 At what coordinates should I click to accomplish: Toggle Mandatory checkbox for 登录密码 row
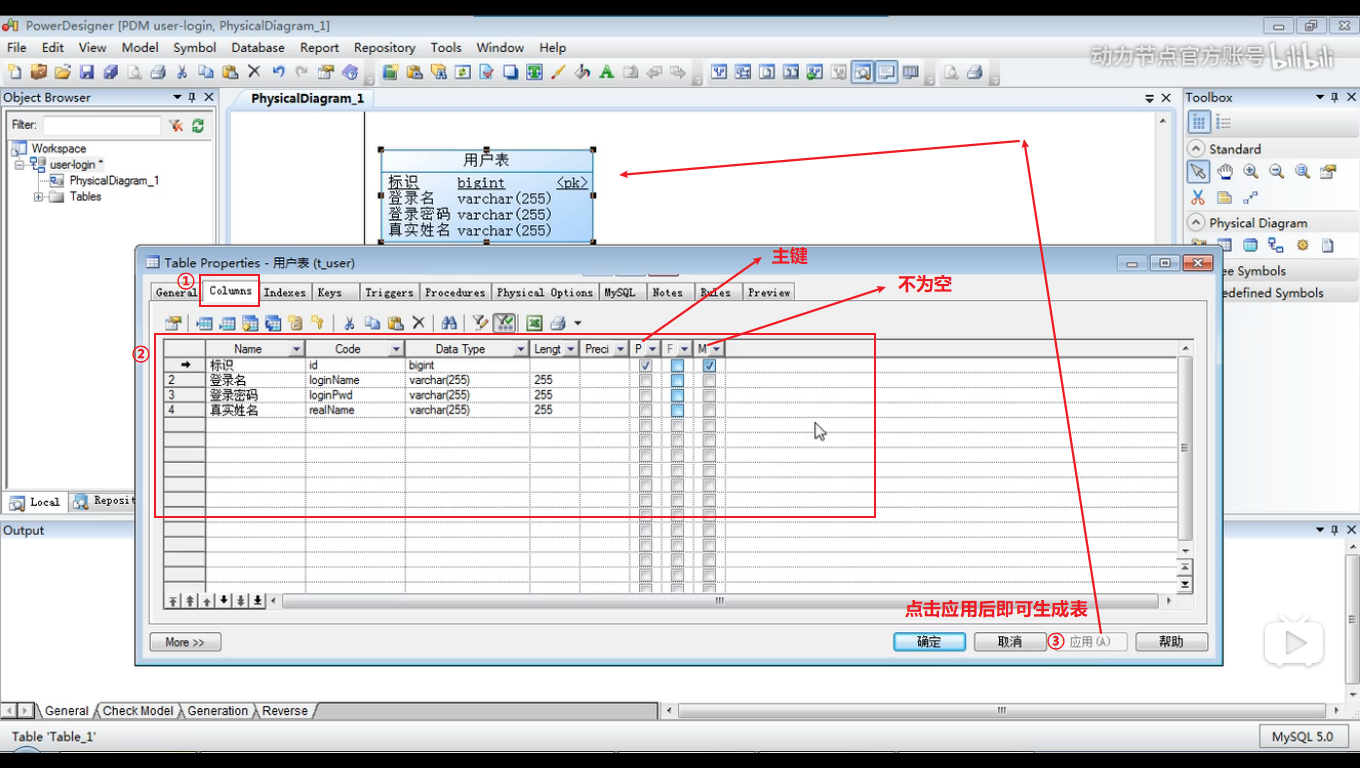(x=709, y=395)
